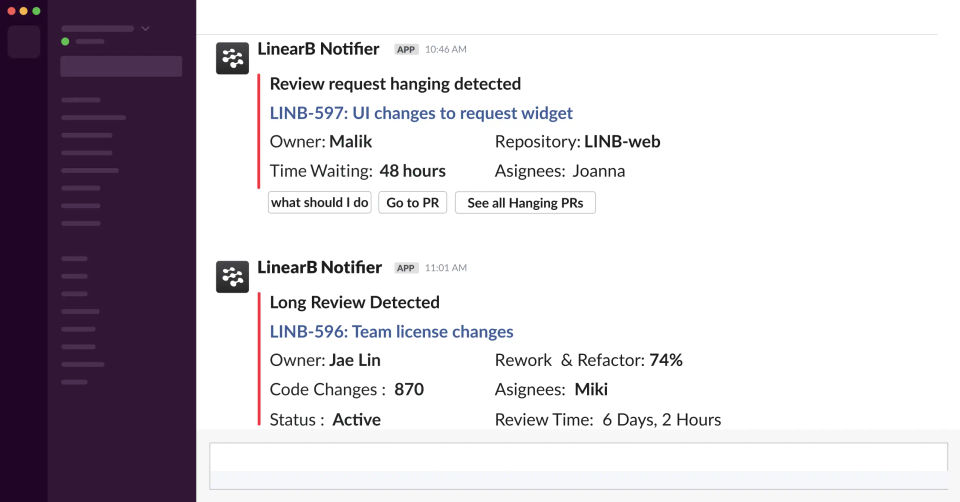Click the 11:01 AM message timestamp
Image resolution: width=960 pixels, height=502 pixels.
pyautogui.click(x=446, y=268)
